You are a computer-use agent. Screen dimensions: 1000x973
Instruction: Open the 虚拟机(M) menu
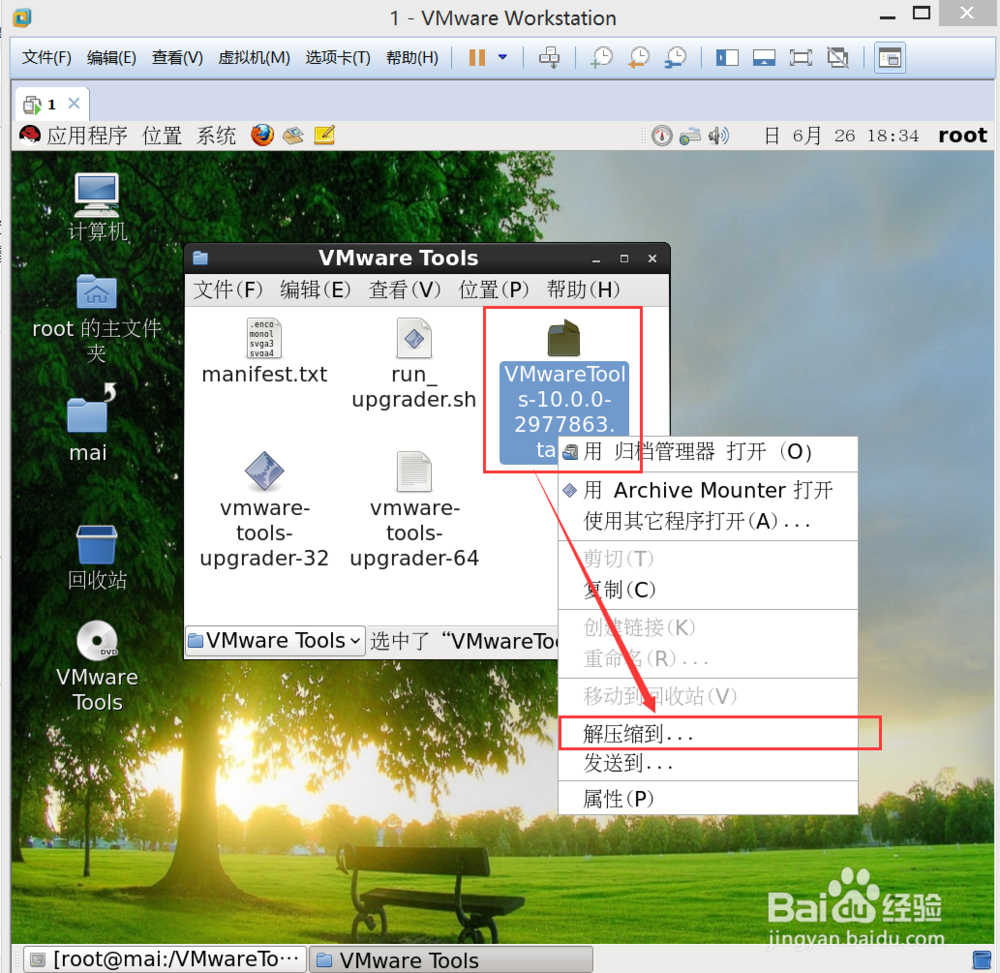pos(253,57)
